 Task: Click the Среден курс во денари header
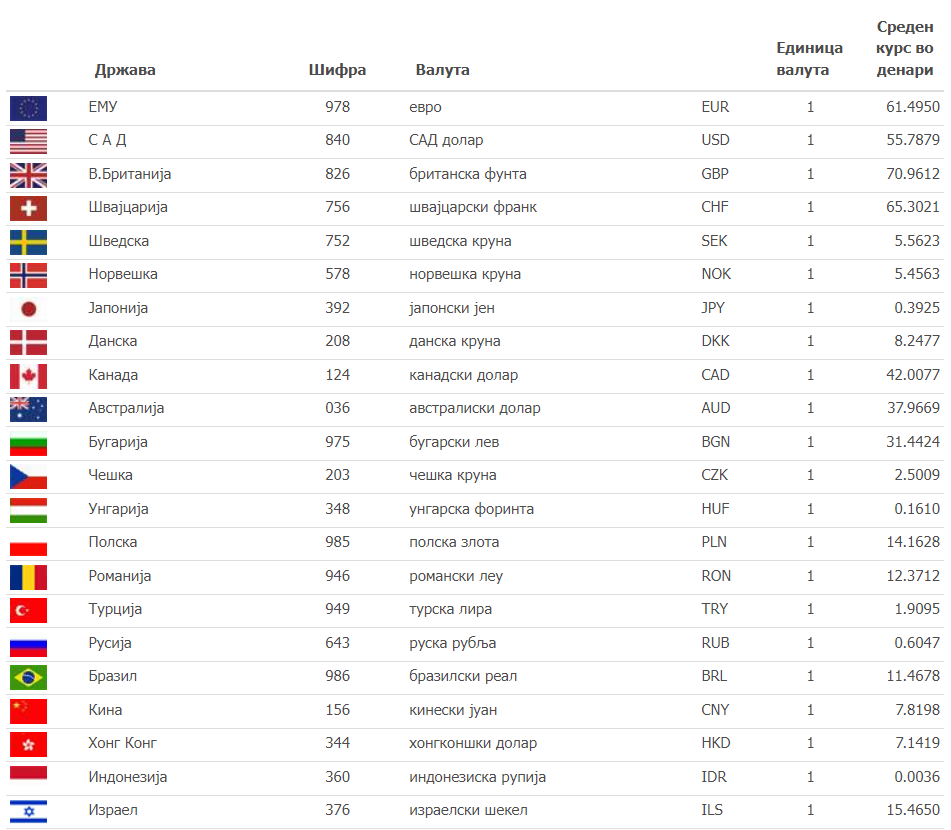[x=905, y=48]
